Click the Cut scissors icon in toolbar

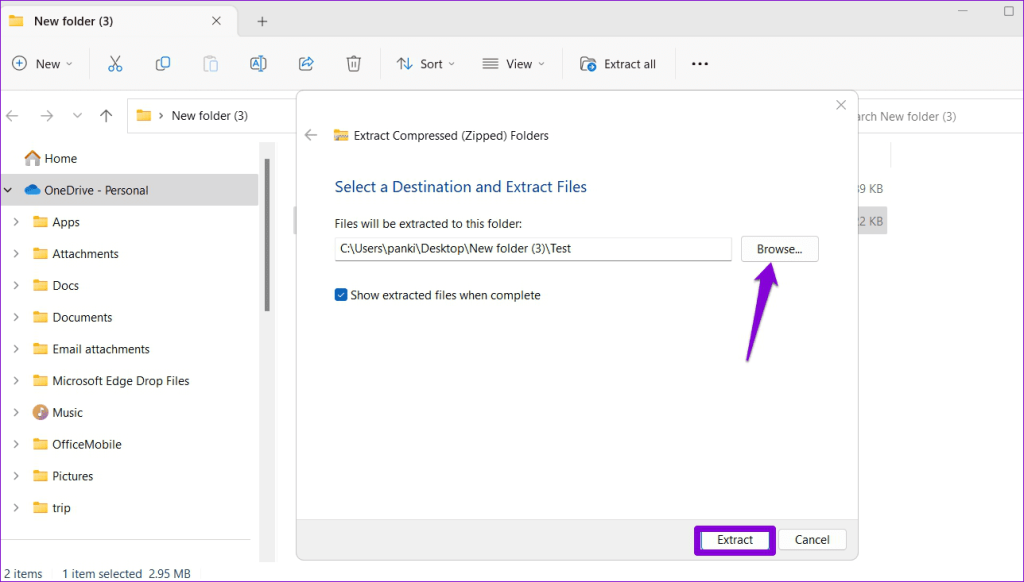115,63
